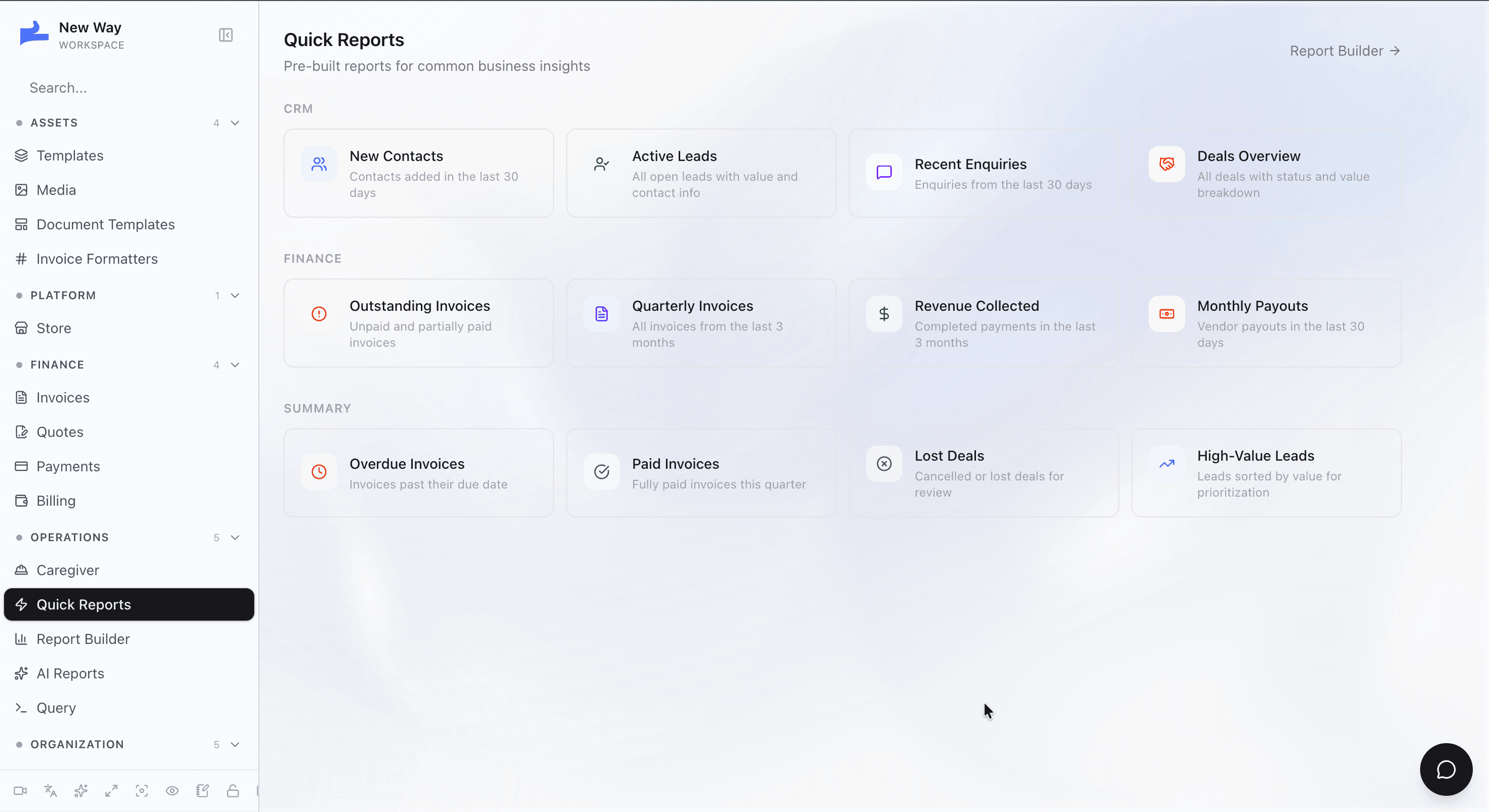Toggle the unlock padlock icon in bottom toolbar

[233, 791]
